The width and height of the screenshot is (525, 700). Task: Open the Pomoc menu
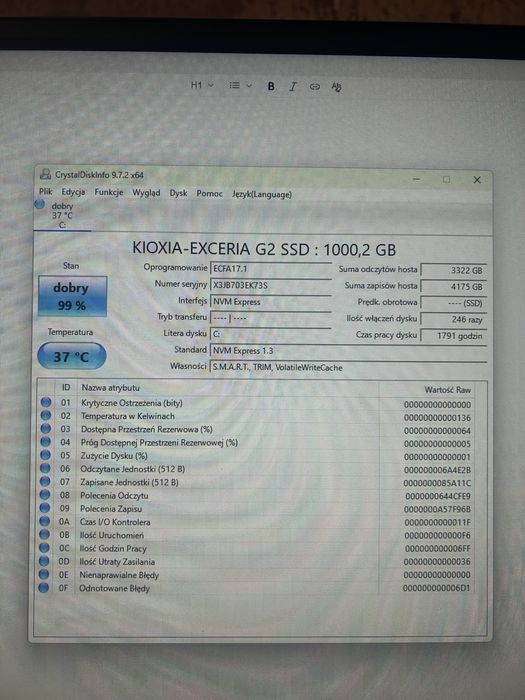209,194
